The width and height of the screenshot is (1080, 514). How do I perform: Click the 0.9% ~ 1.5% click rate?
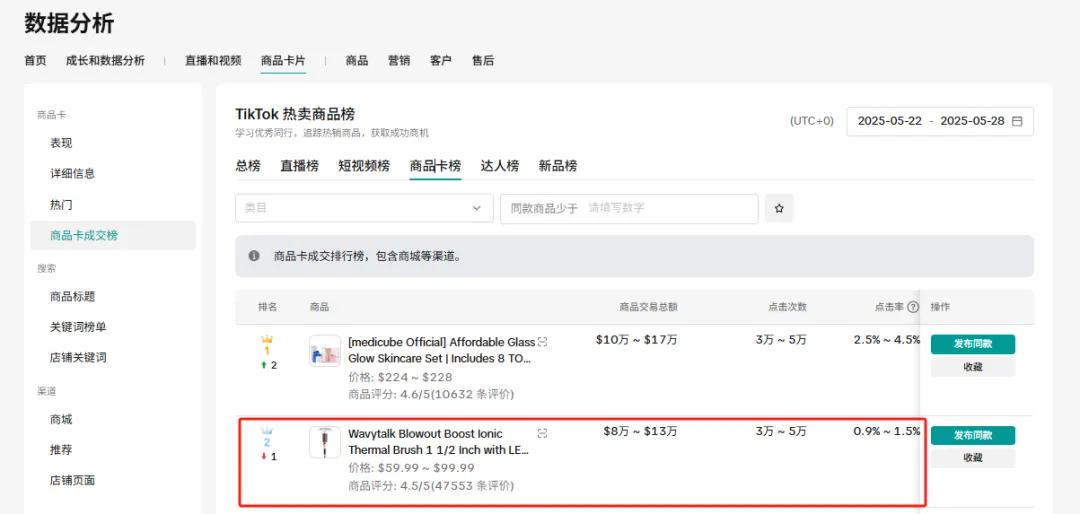coord(886,432)
